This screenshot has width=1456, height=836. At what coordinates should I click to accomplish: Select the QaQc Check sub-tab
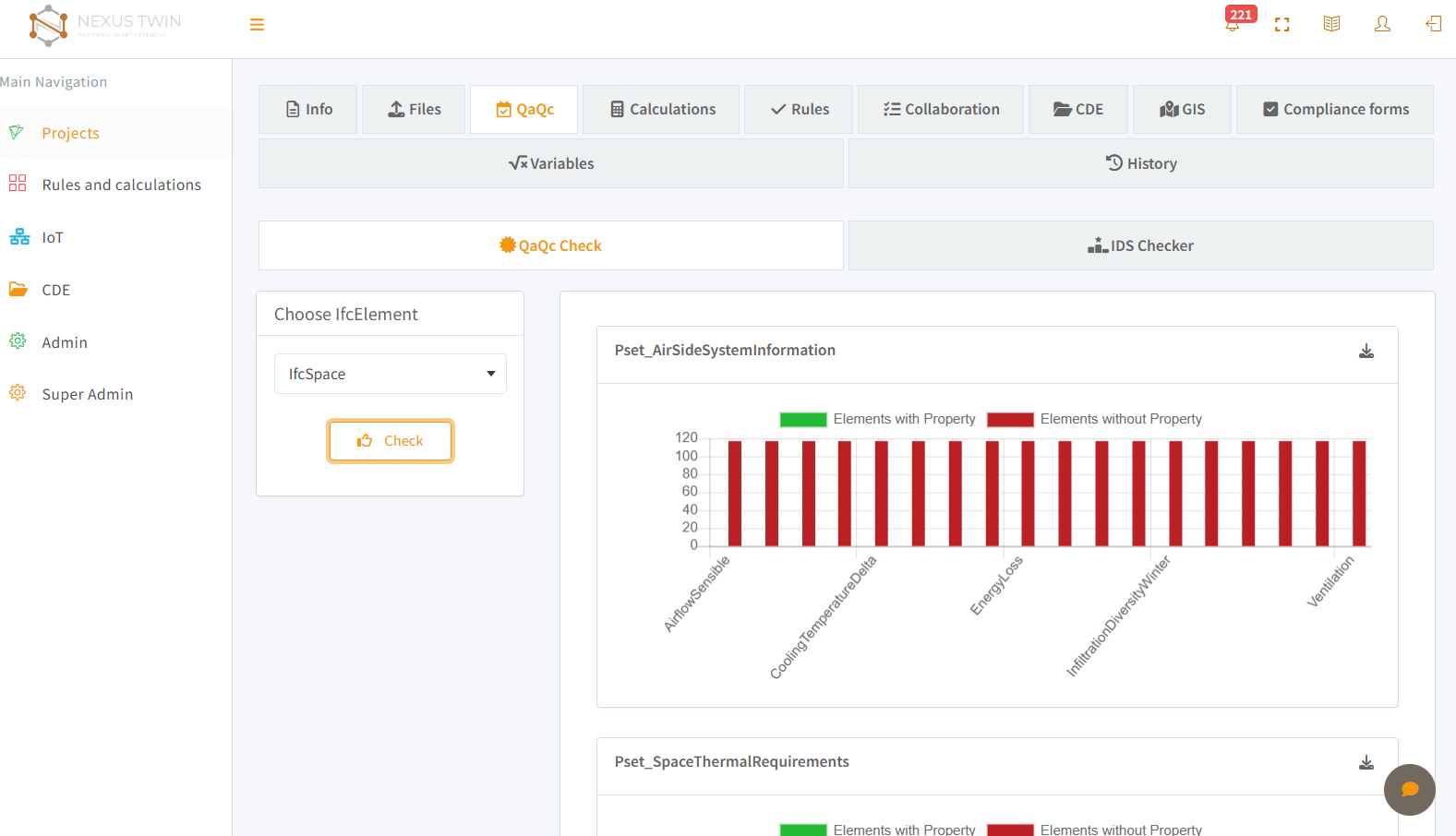[x=551, y=245]
